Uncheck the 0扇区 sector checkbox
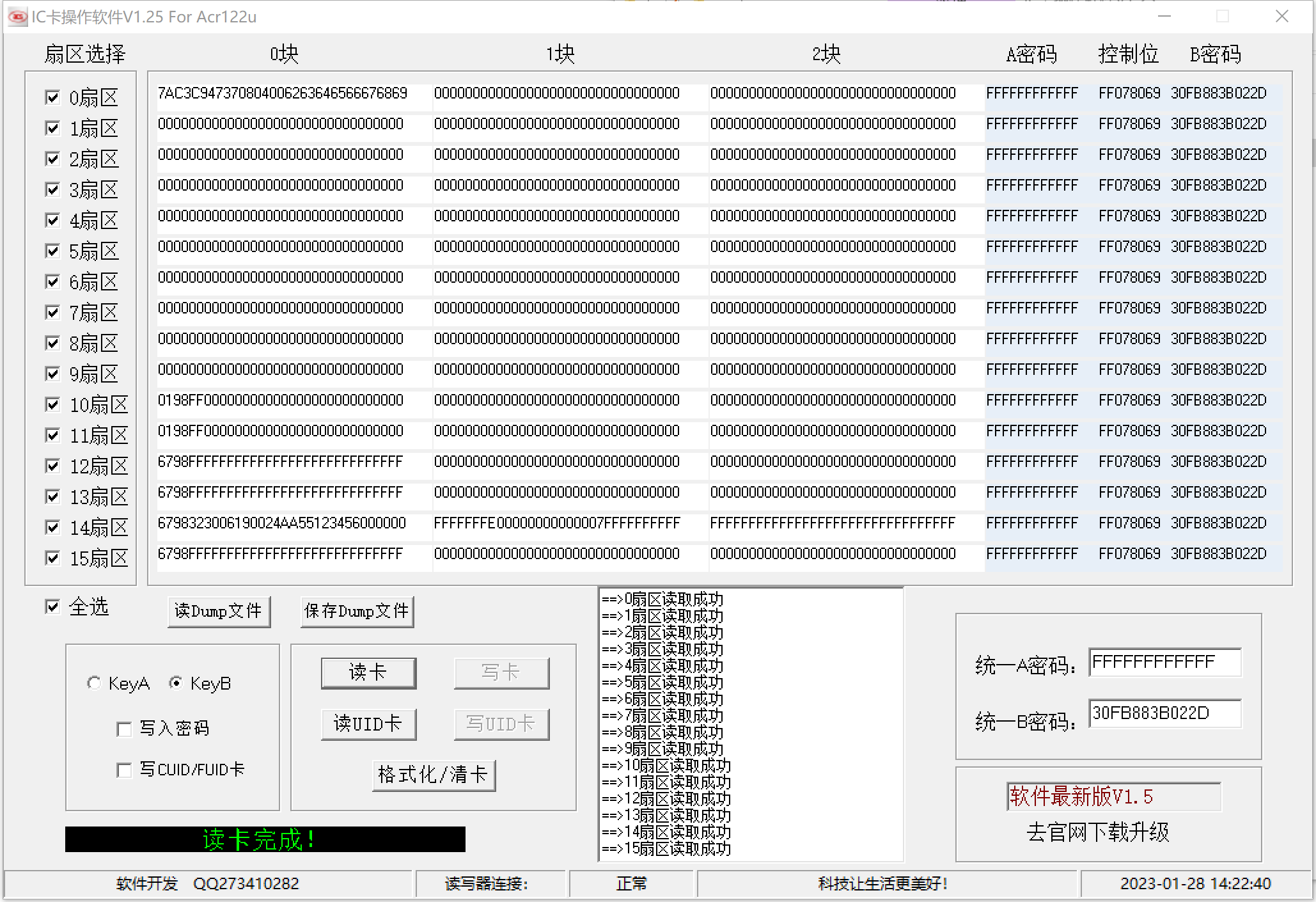 click(53, 97)
